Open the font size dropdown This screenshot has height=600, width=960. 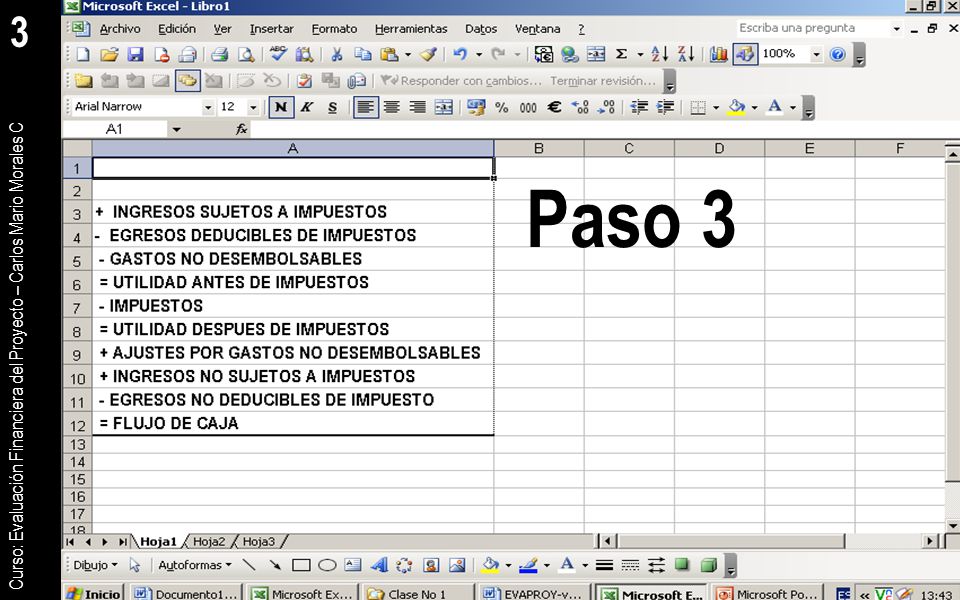coord(253,108)
